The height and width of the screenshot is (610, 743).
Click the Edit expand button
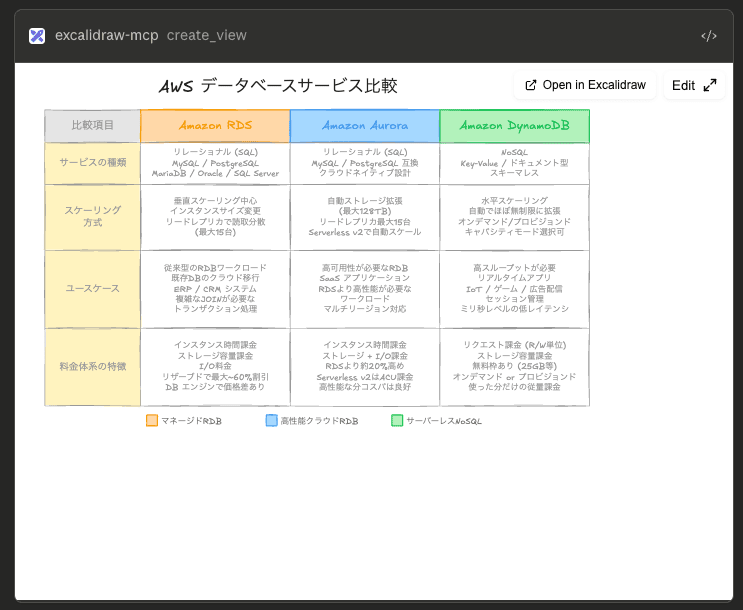[x=694, y=85]
